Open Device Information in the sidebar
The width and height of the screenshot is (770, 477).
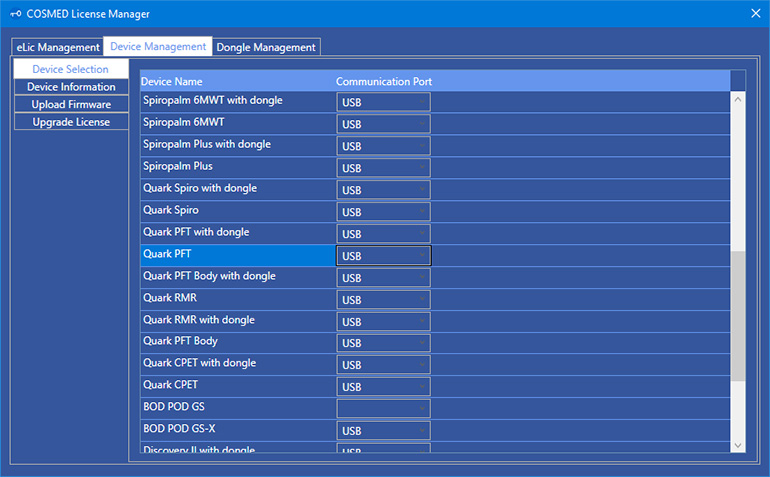point(71,87)
